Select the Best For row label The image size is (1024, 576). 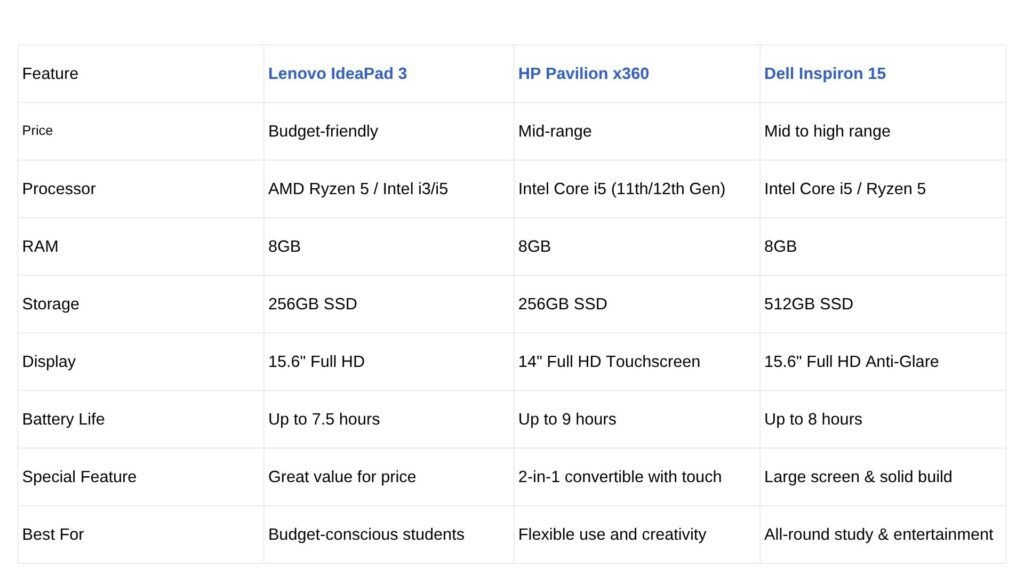(x=53, y=534)
